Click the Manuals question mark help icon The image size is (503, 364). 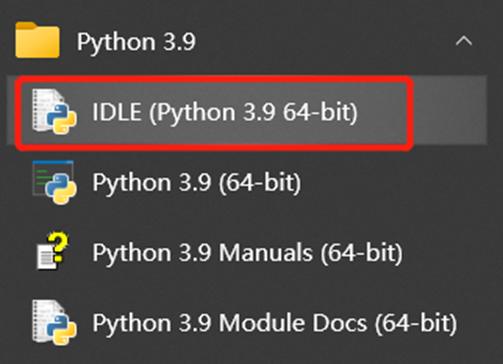53,252
